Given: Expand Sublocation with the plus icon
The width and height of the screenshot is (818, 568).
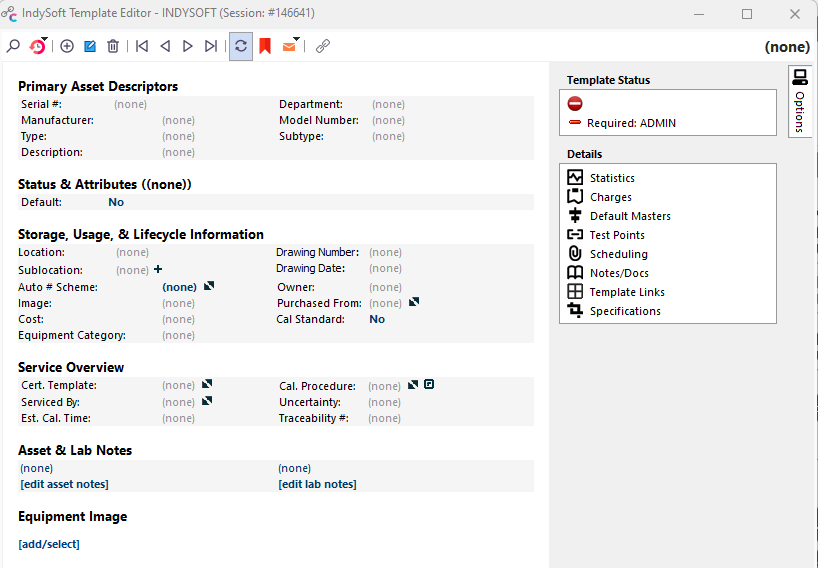Looking at the screenshot, I should pyautogui.click(x=158, y=270).
